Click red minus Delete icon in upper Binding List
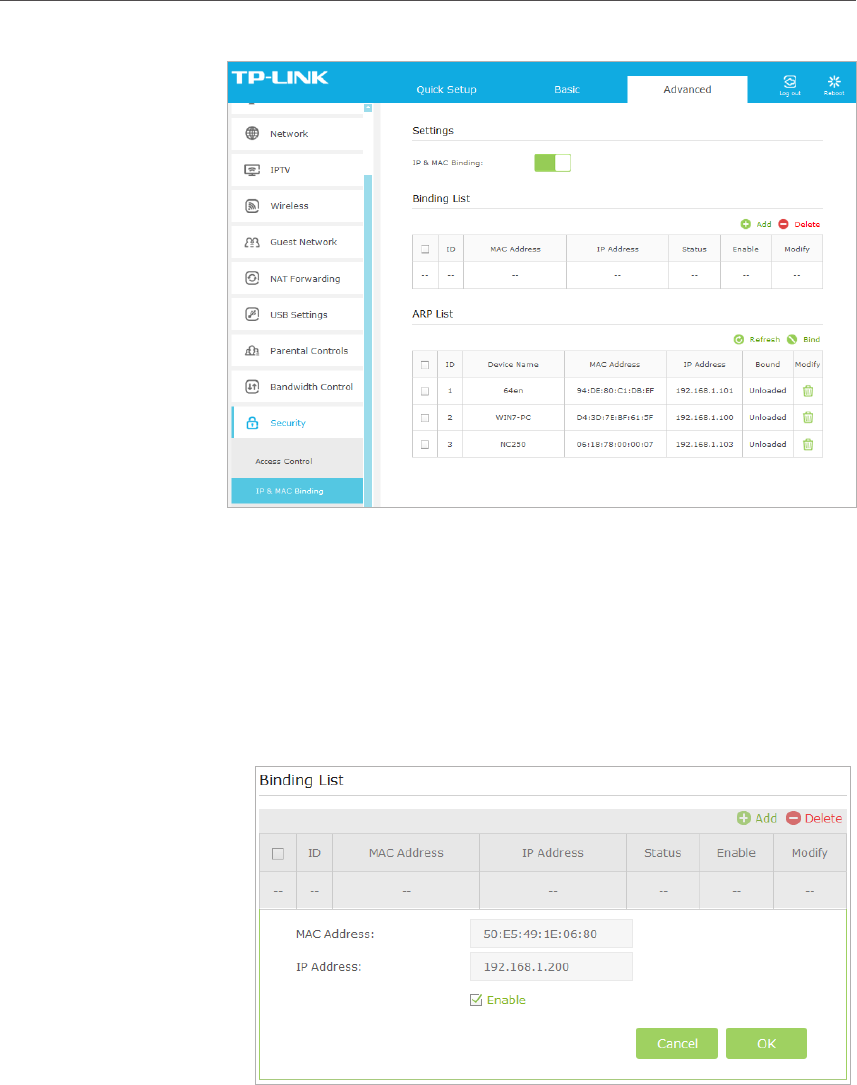This screenshot has height=1085, width=857. pos(784,224)
